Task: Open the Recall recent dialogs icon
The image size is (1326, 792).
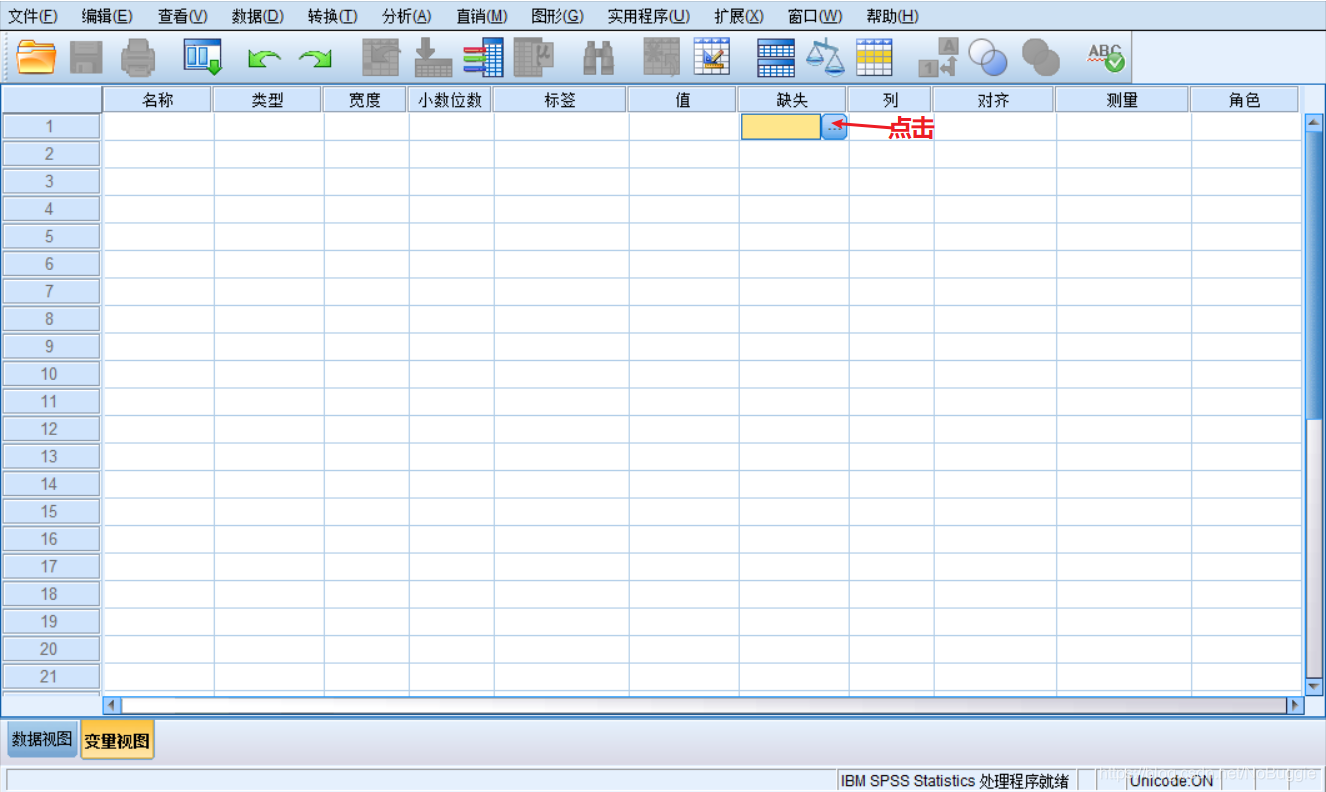Action: point(202,57)
